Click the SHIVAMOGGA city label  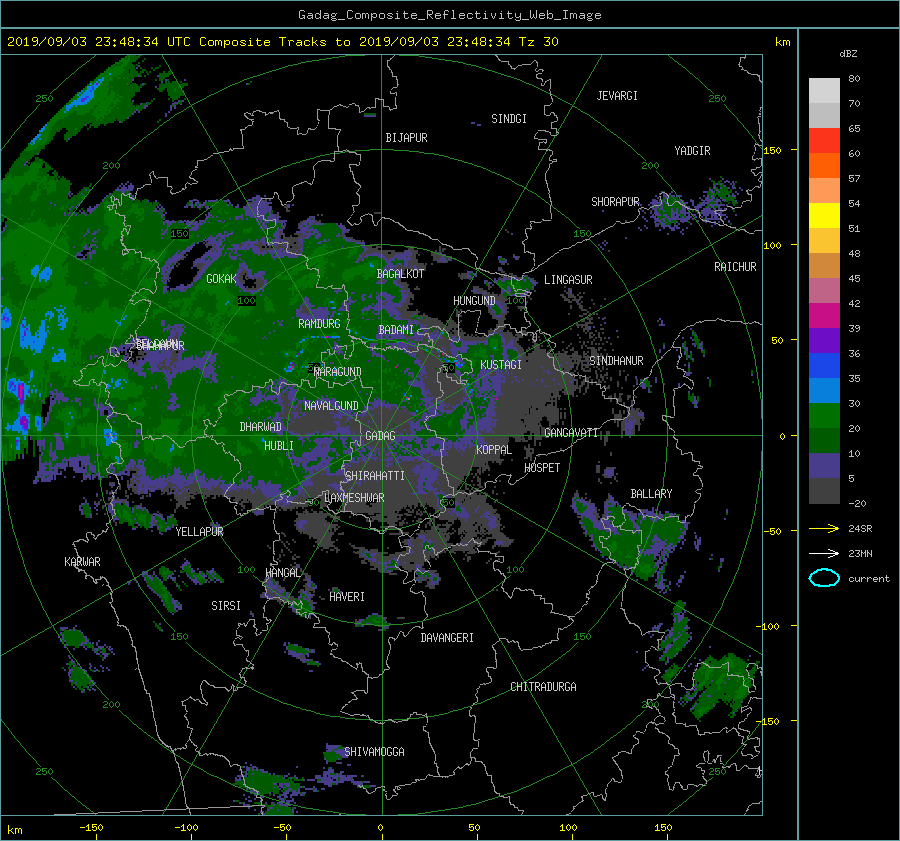[x=374, y=752]
